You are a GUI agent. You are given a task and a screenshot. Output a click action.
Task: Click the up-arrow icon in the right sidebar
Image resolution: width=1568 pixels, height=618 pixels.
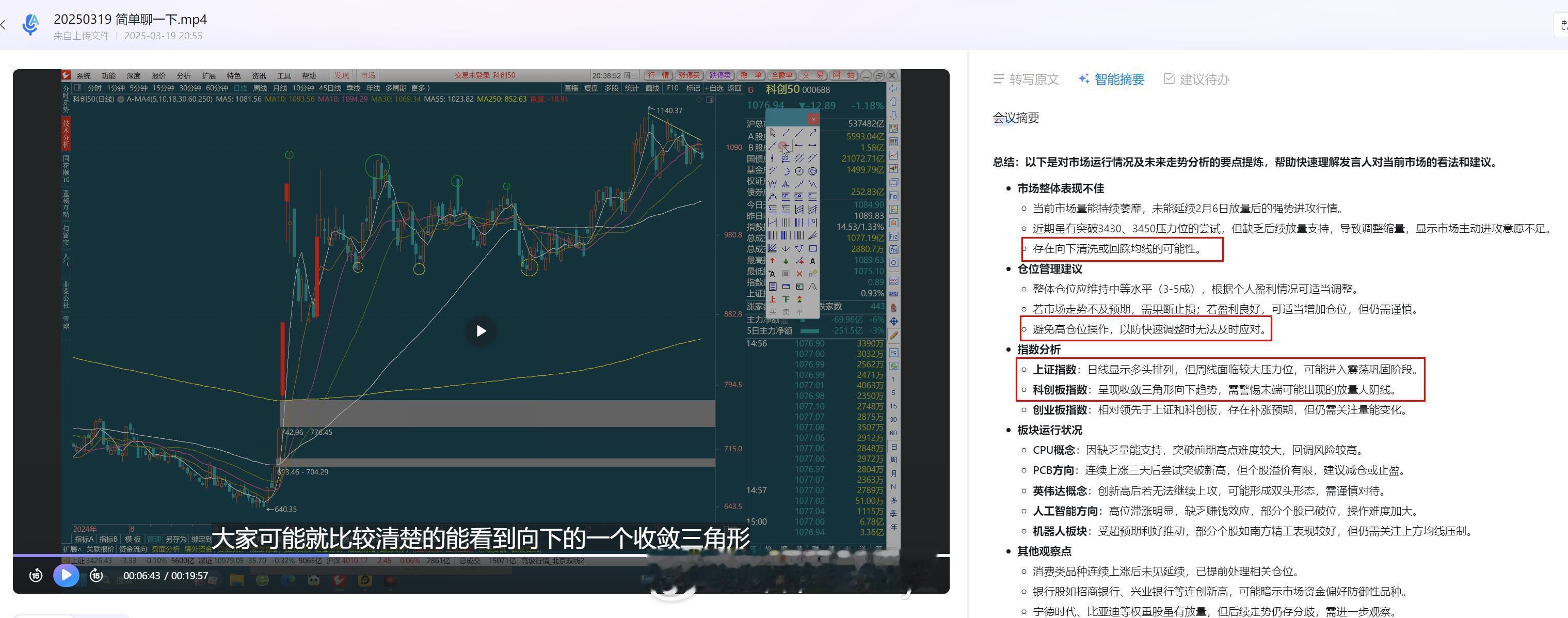[x=893, y=102]
